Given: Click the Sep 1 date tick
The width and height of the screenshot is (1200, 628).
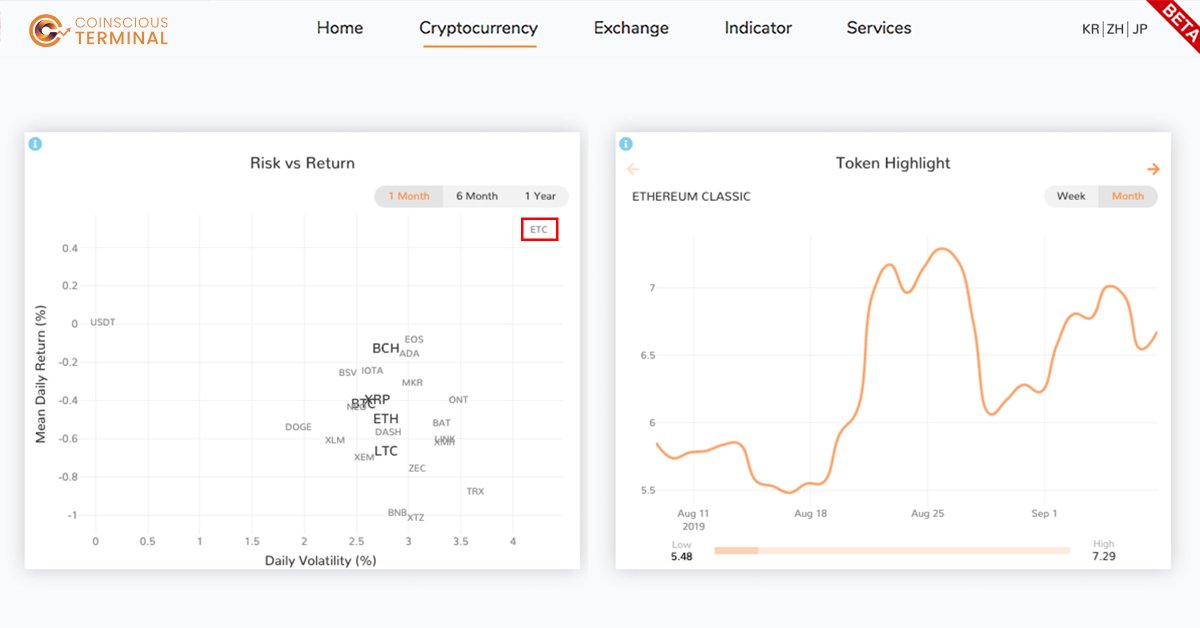Looking at the screenshot, I should [1044, 513].
